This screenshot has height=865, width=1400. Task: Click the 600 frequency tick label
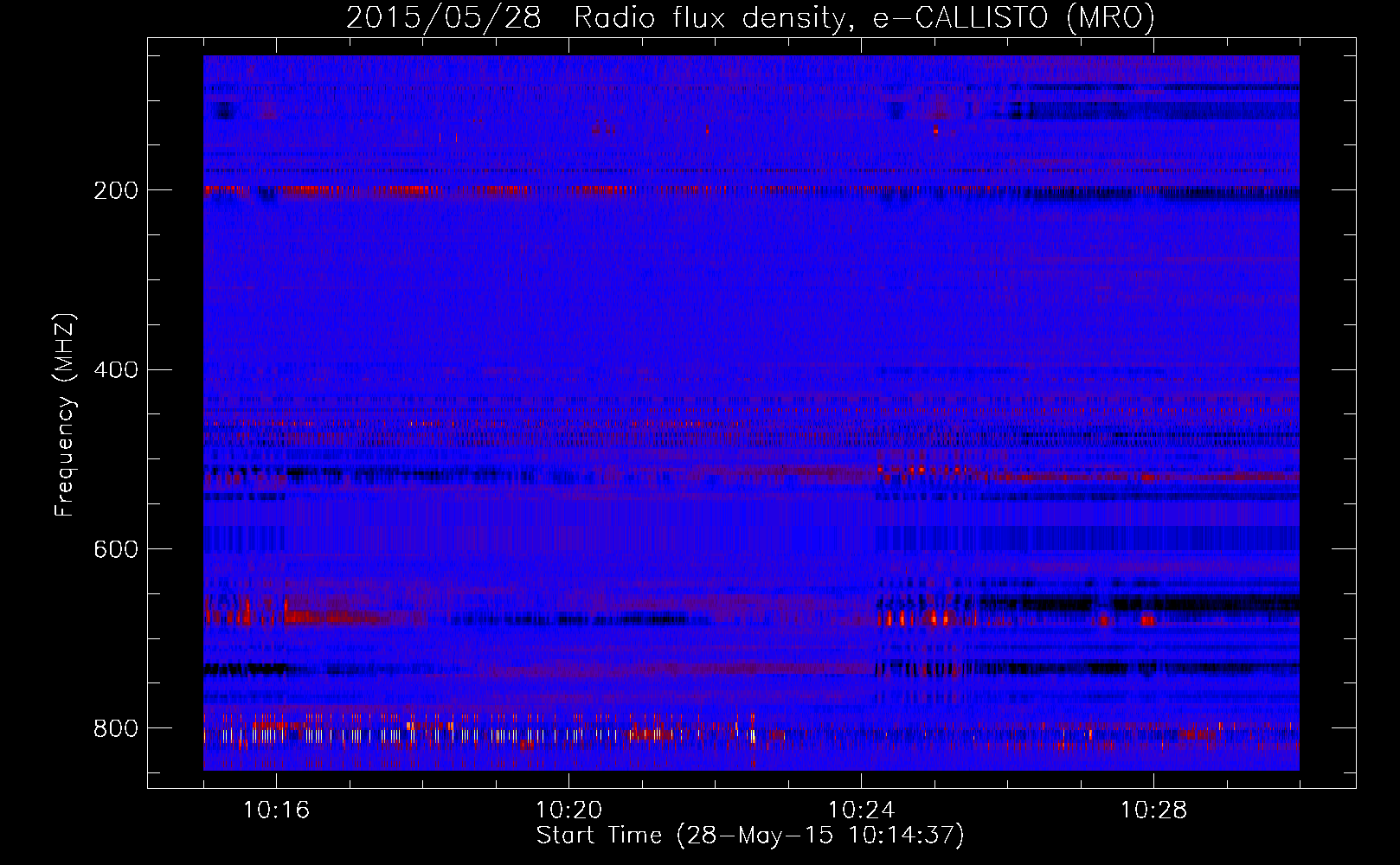pyautogui.click(x=116, y=550)
